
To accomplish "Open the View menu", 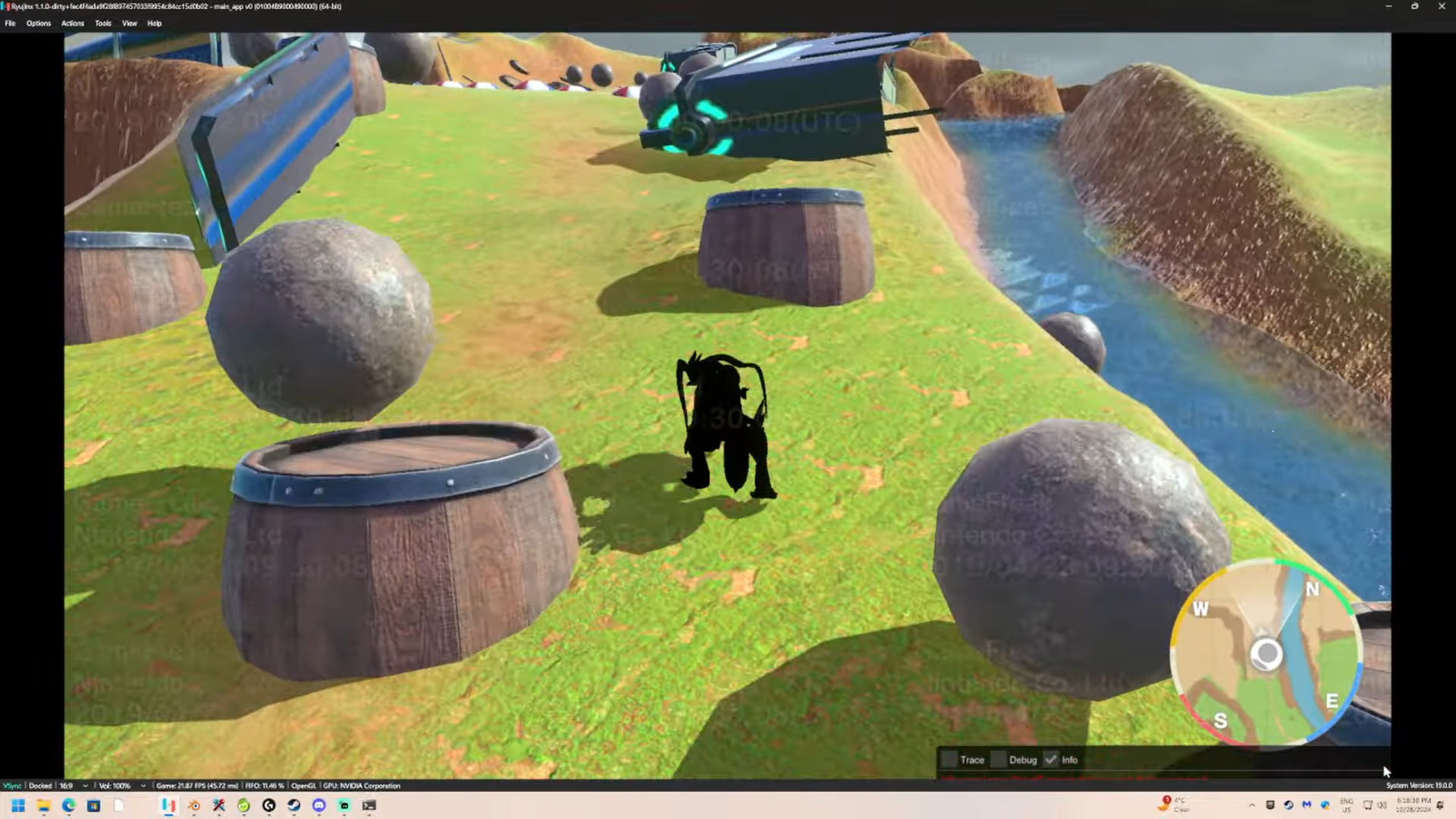I will point(130,24).
